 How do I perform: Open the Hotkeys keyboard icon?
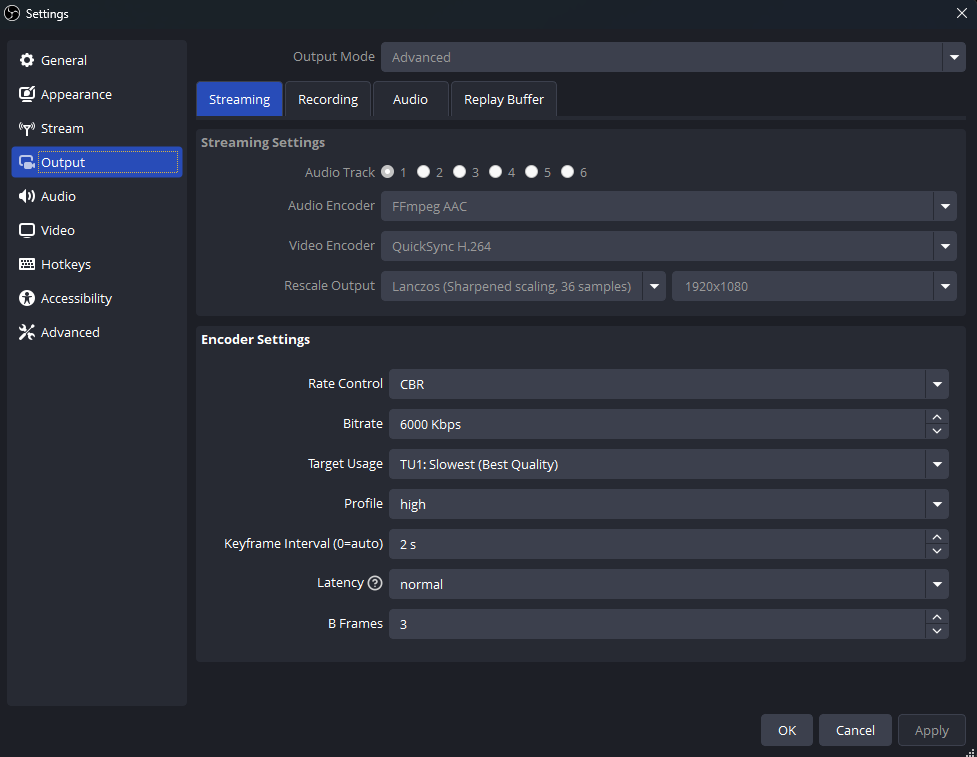pyautogui.click(x=27, y=264)
